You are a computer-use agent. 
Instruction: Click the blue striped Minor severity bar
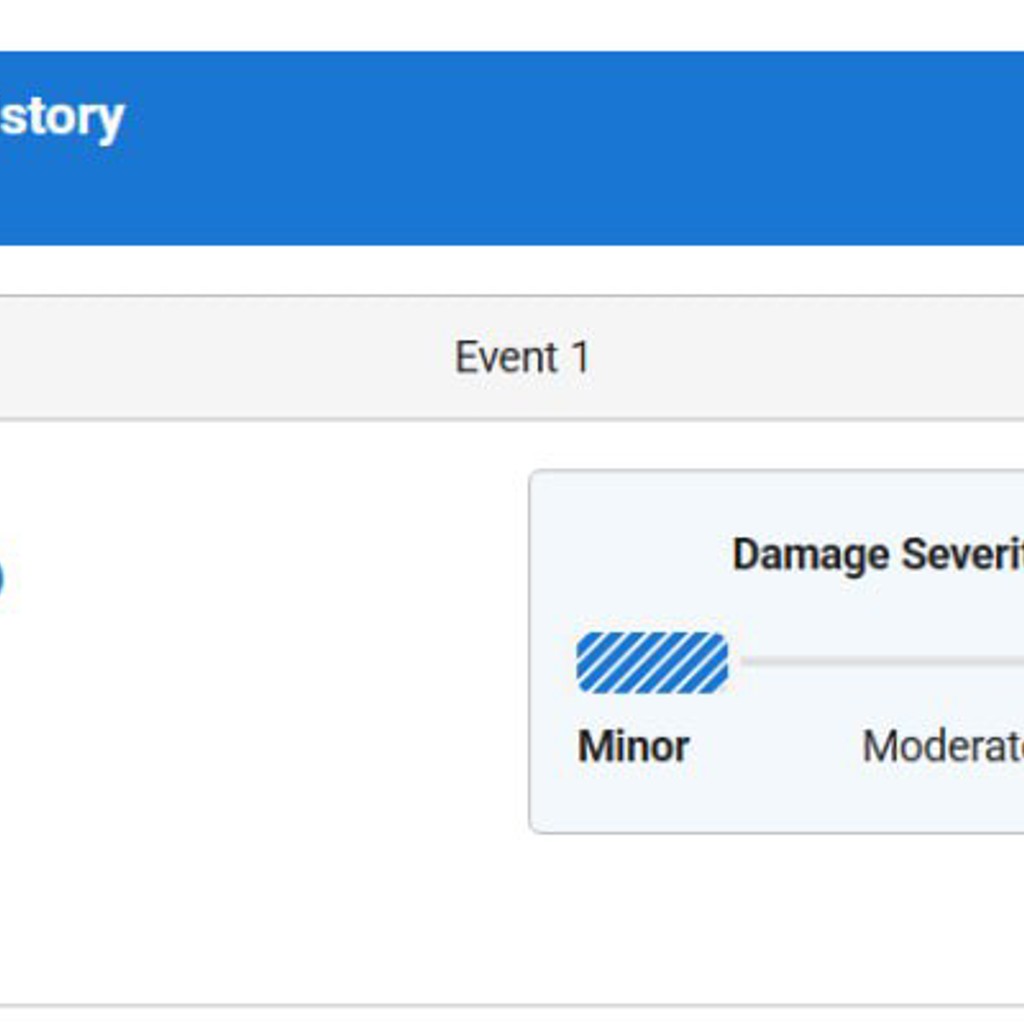pos(652,662)
